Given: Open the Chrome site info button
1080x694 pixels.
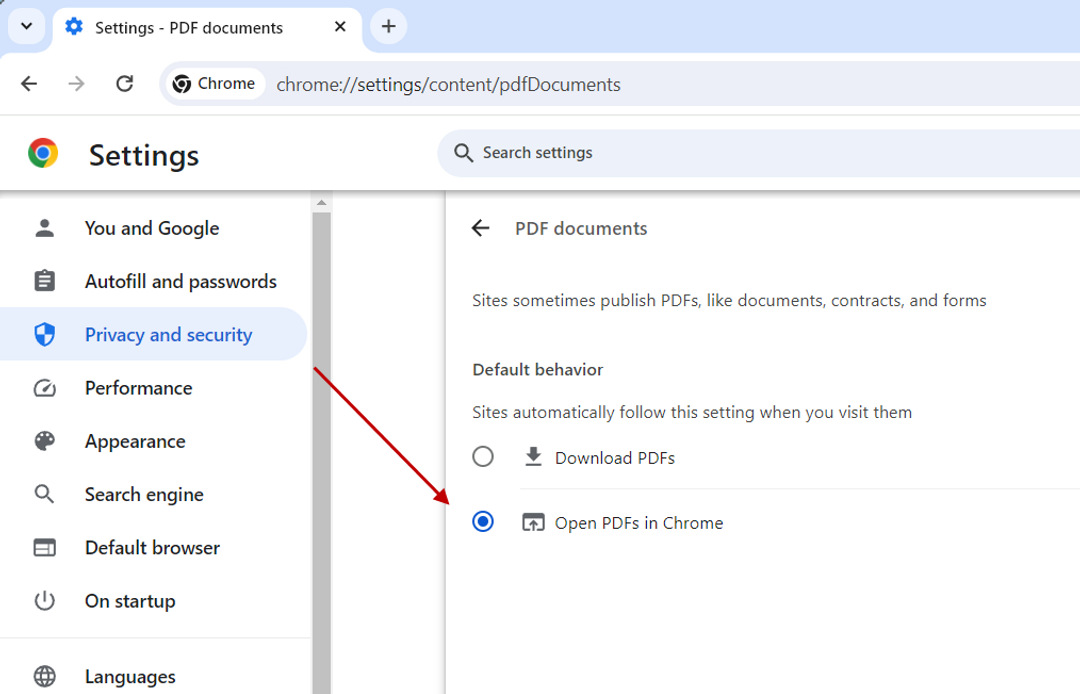Looking at the screenshot, I should [213, 83].
